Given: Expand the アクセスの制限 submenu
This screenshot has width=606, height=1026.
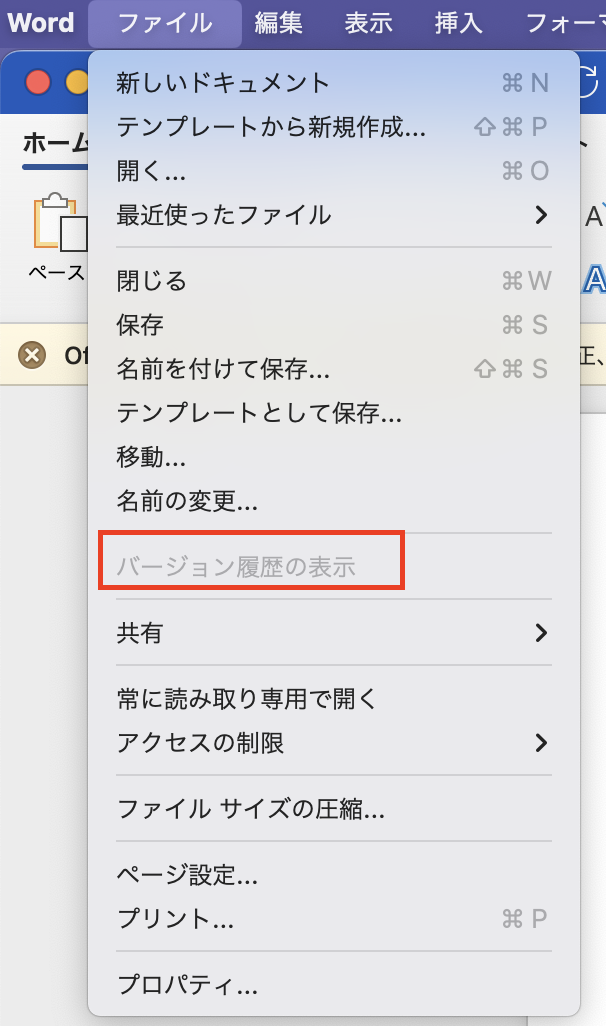Looking at the screenshot, I should [x=540, y=742].
